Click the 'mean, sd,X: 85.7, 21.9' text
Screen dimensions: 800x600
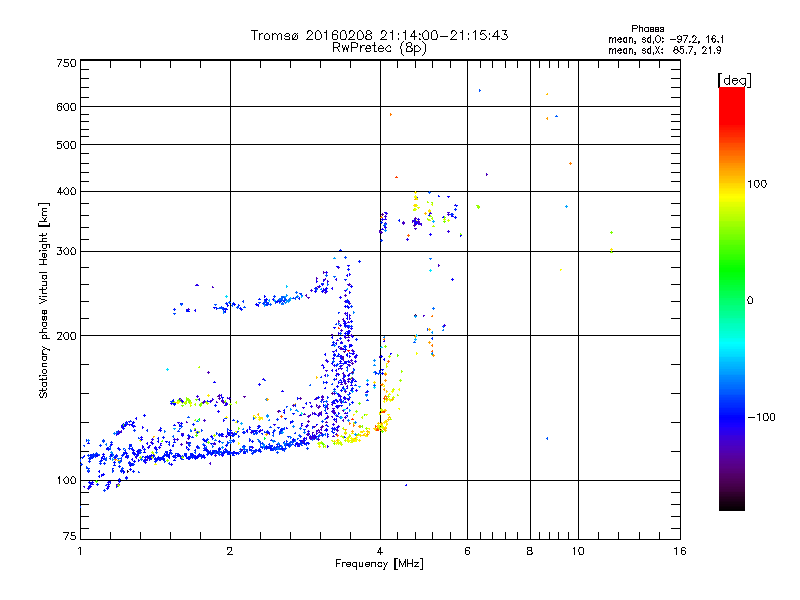click(664, 50)
